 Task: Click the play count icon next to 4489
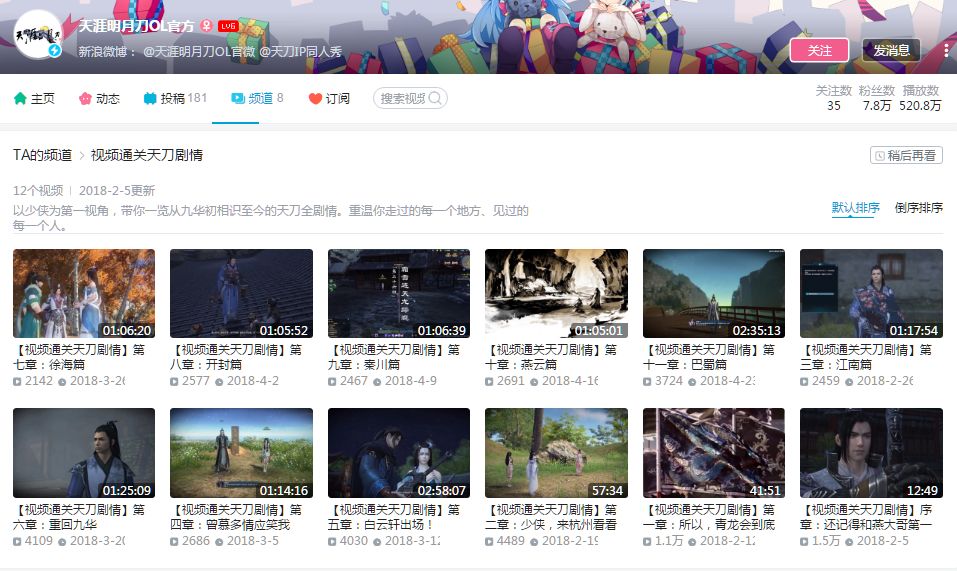(x=489, y=542)
